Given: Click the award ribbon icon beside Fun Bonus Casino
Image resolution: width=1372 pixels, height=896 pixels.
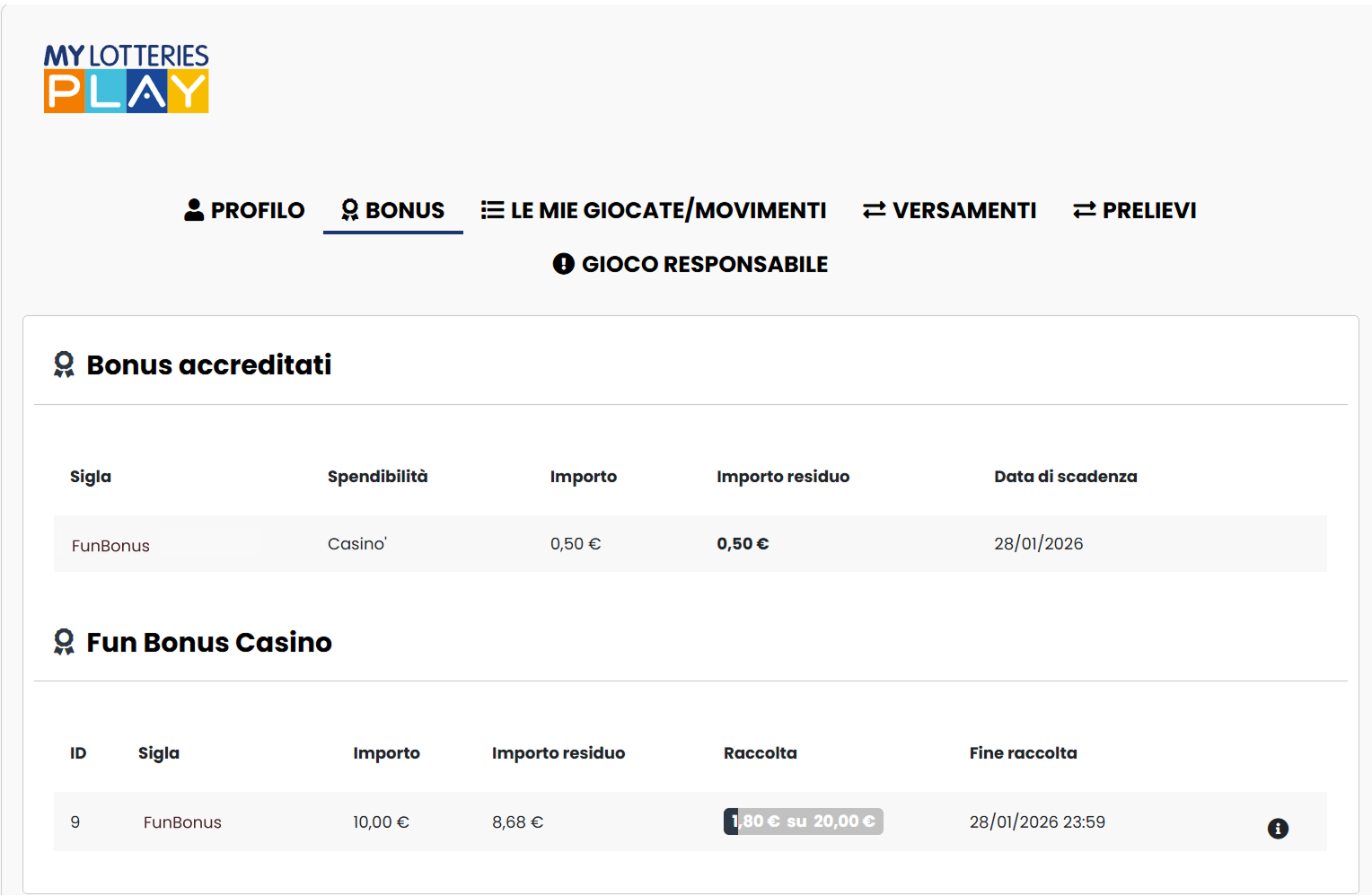Looking at the screenshot, I should [x=64, y=642].
